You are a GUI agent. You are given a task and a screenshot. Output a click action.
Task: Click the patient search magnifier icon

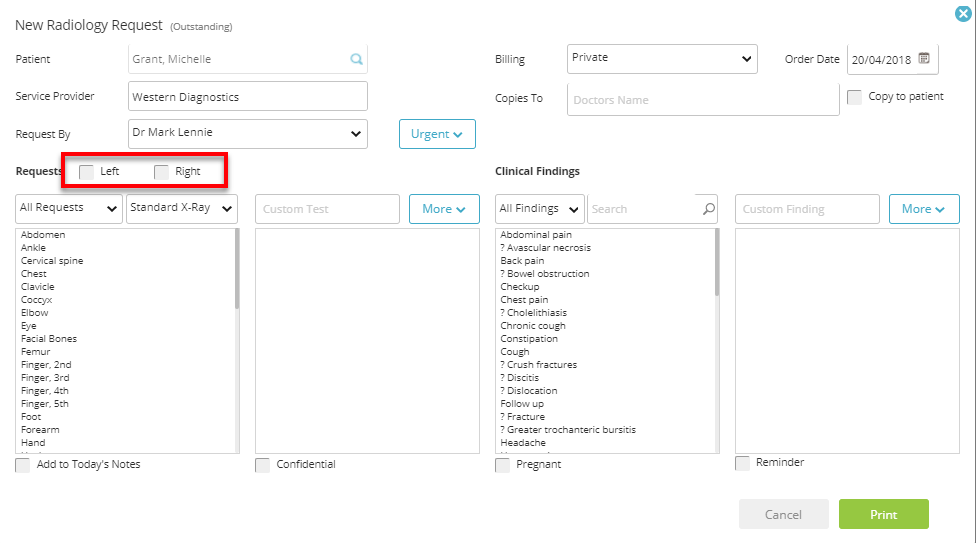click(x=356, y=59)
